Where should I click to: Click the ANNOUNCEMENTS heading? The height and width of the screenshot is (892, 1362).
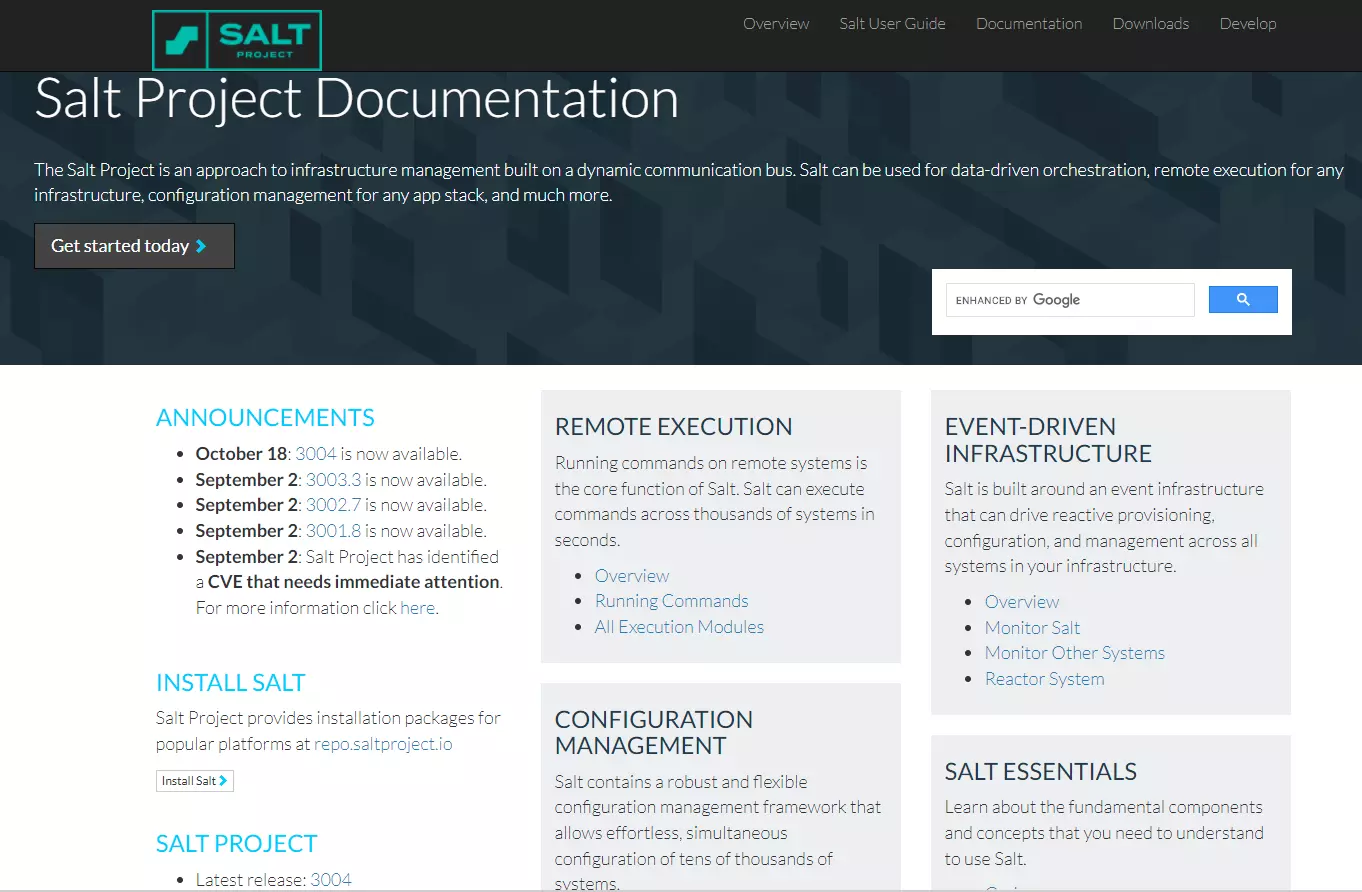(x=265, y=418)
